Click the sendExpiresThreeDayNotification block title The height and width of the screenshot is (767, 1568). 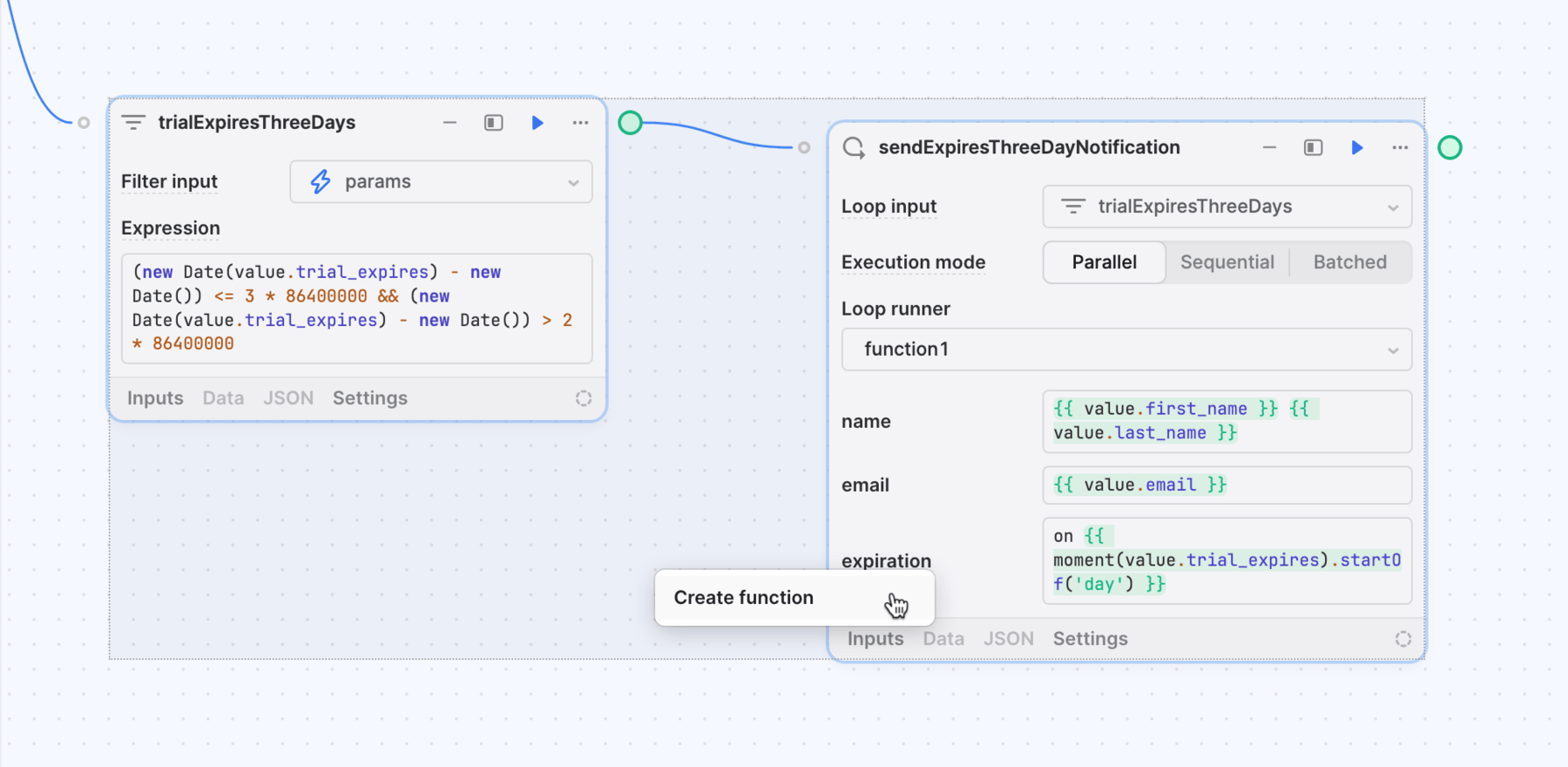coord(1029,148)
